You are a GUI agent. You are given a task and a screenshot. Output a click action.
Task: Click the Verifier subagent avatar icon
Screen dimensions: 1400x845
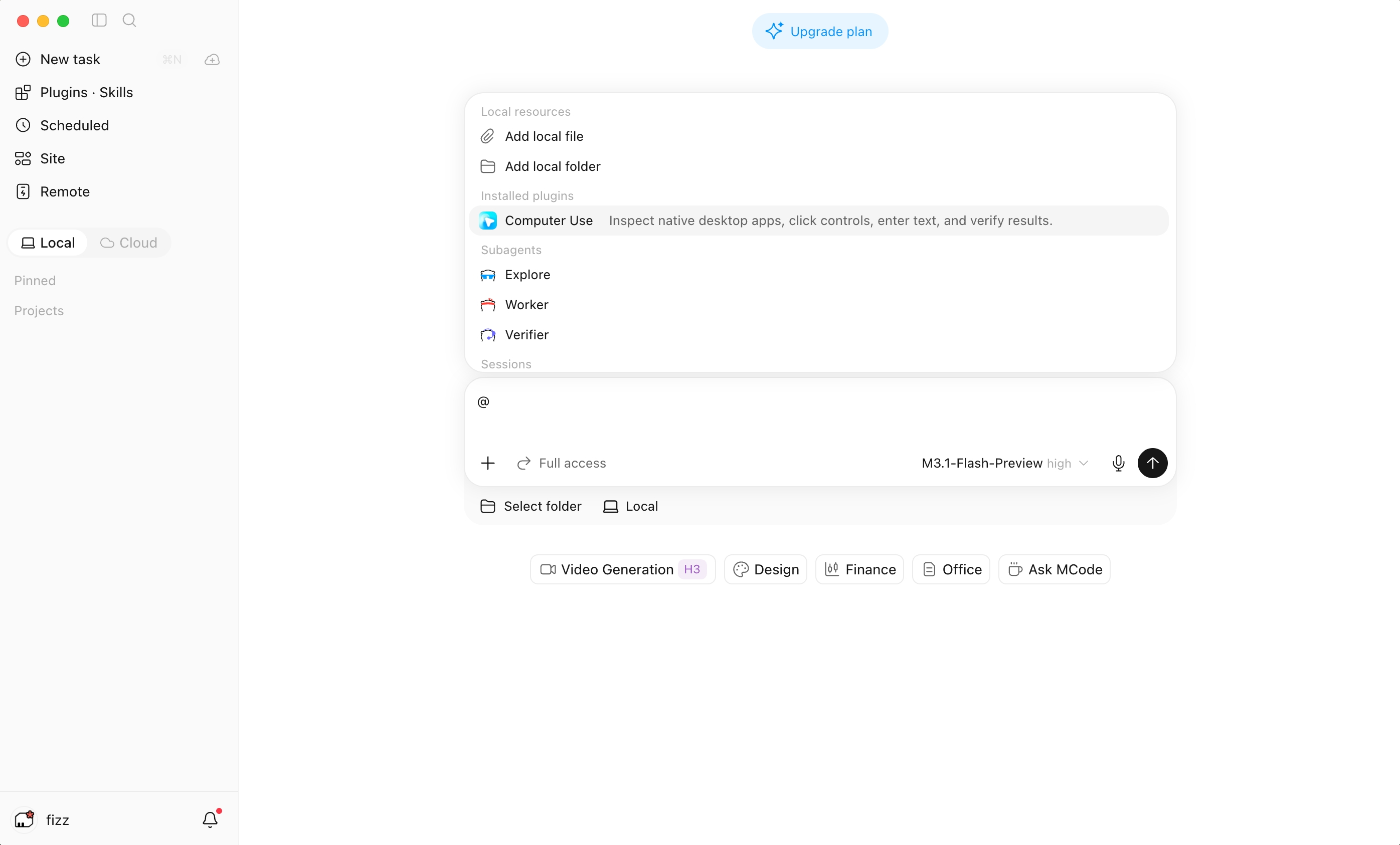pyautogui.click(x=487, y=335)
